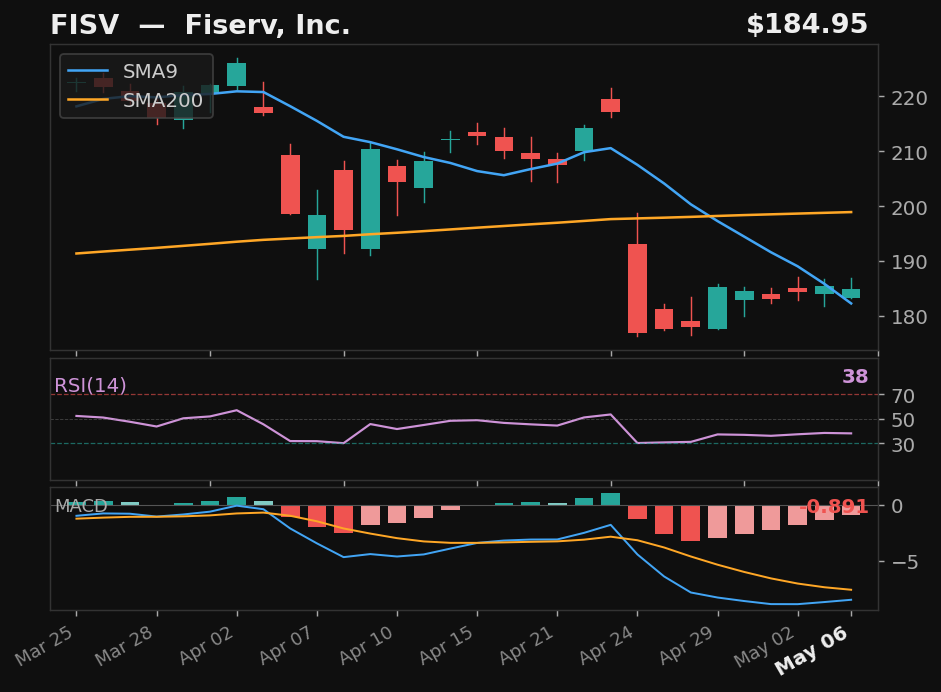This screenshot has height=692, width=941.
Task: Click the 210 price axis label
Action: tap(909, 153)
